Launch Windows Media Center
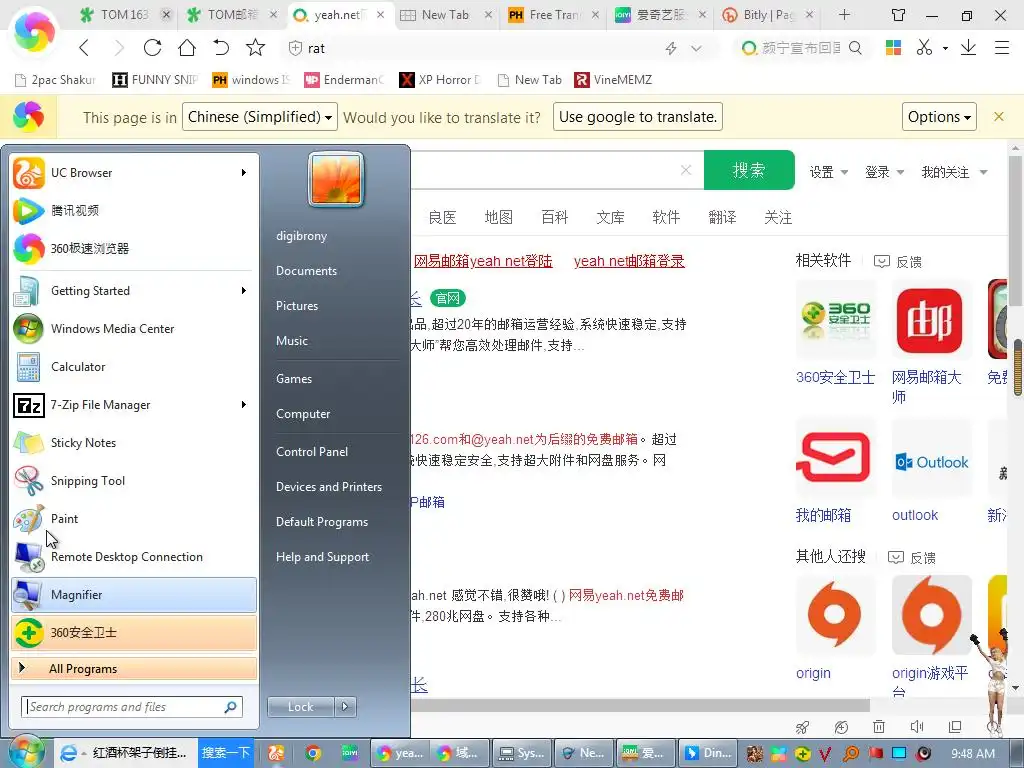This screenshot has width=1024, height=768. coord(134,328)
